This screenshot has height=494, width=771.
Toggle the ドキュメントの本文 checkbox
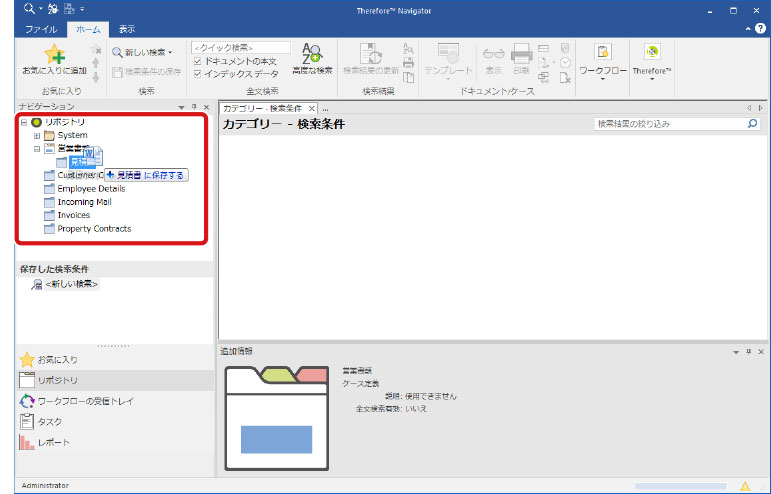click(197, 61)
